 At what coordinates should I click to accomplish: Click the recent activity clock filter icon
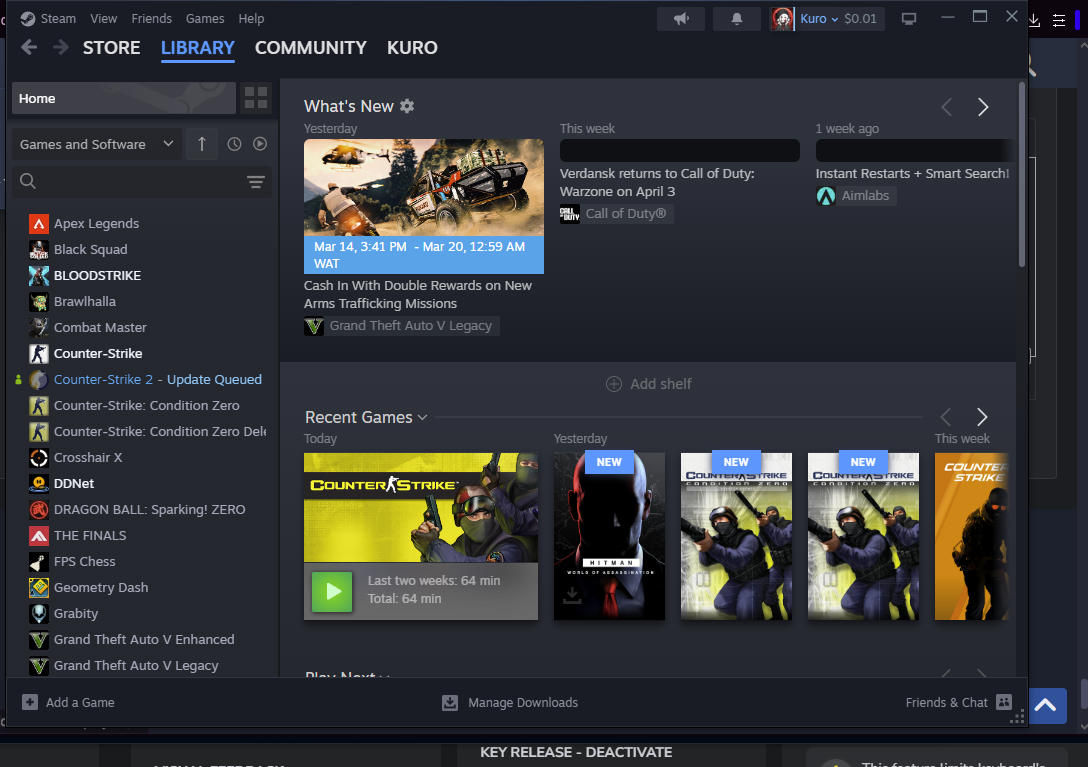(x=234, y=144)
